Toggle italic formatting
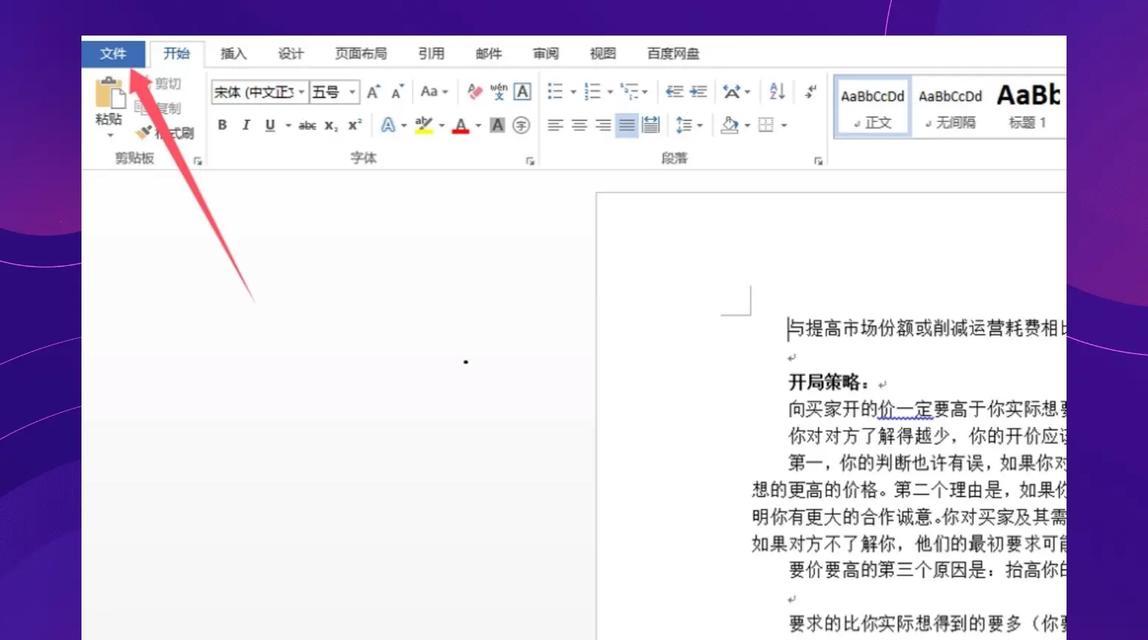1148x640 pixels. 246,125
